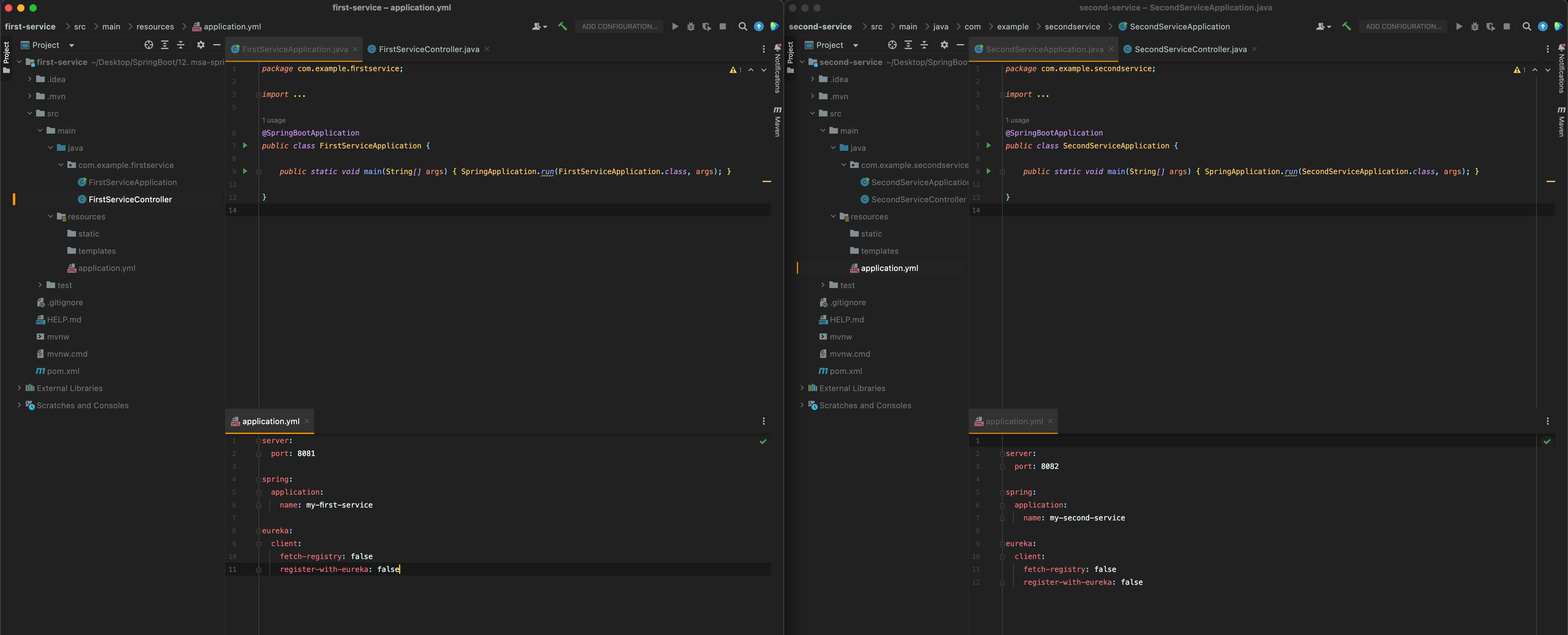Viewport: 1568px width, 635px height.
Task: Run the configuration in first-service window
Action: (x=675, y=26)
